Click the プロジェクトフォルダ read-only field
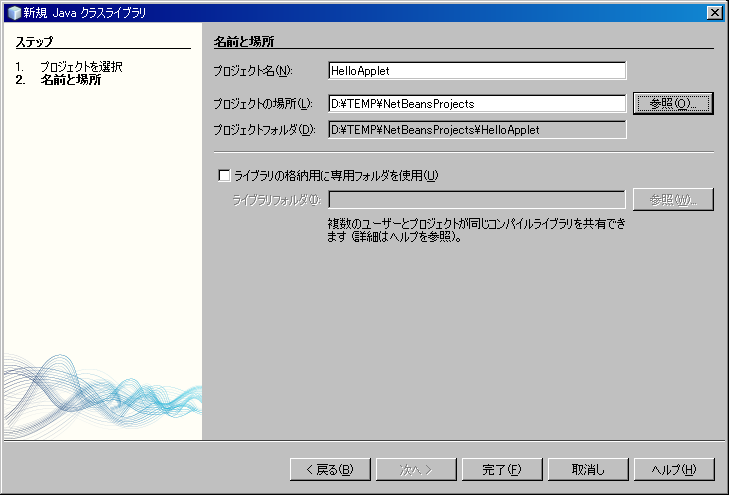Viewport: 729px width, 495px height. coord(477,130)
